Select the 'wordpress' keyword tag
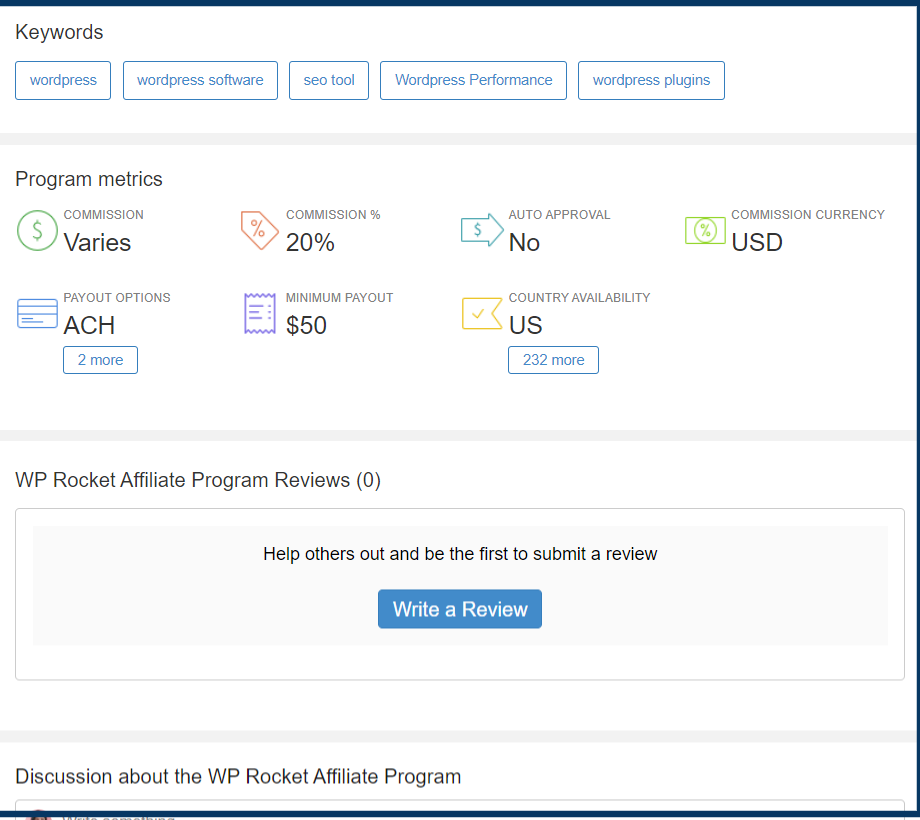This screenshot has width=920, height=820. (63, 80)
